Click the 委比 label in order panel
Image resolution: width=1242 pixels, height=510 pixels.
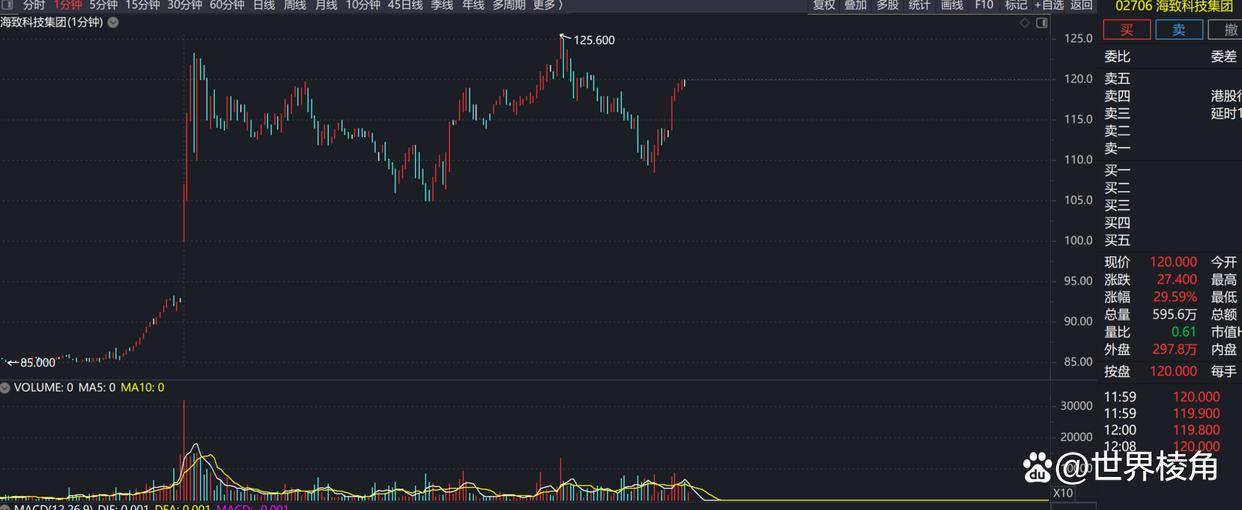coord(1117,57)
